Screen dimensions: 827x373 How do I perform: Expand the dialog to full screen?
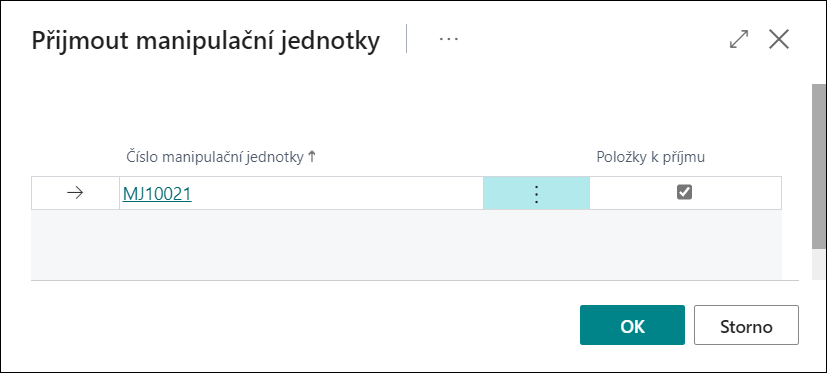[x=739, y=40]
